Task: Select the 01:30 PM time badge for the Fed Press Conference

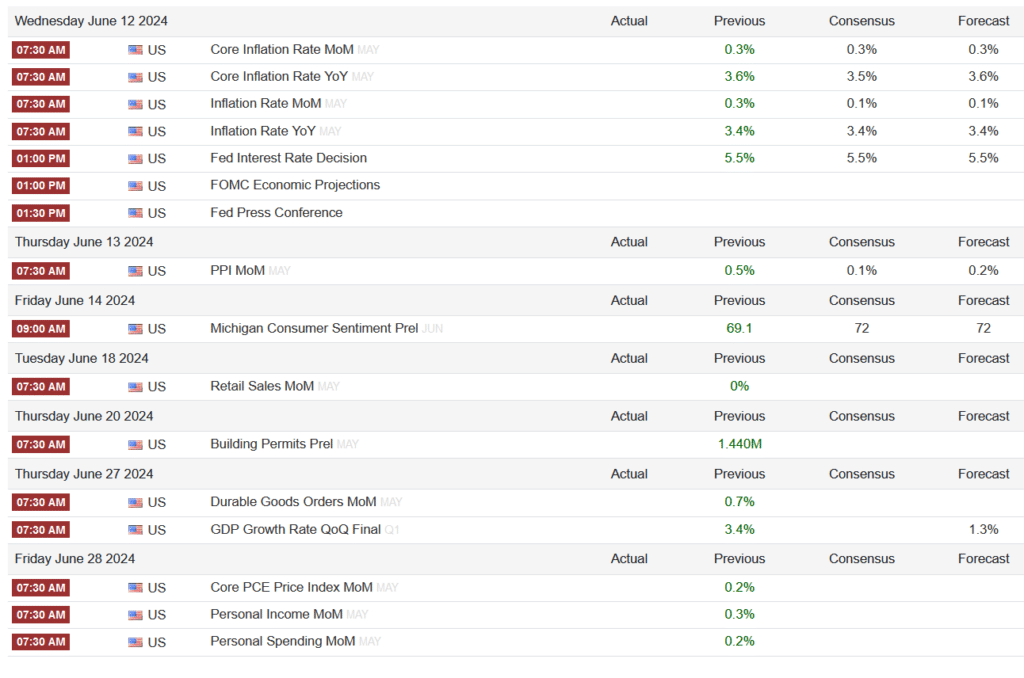Action: pos(41,213)
